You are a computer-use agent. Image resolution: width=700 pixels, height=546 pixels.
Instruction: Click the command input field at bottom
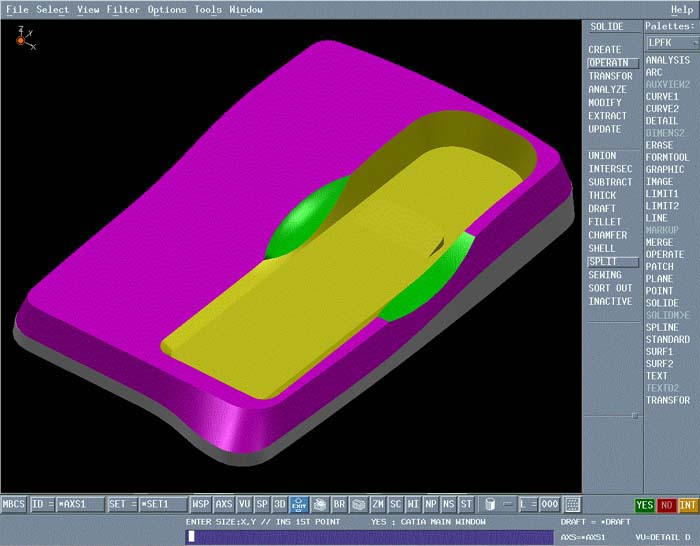coord(368,537)
